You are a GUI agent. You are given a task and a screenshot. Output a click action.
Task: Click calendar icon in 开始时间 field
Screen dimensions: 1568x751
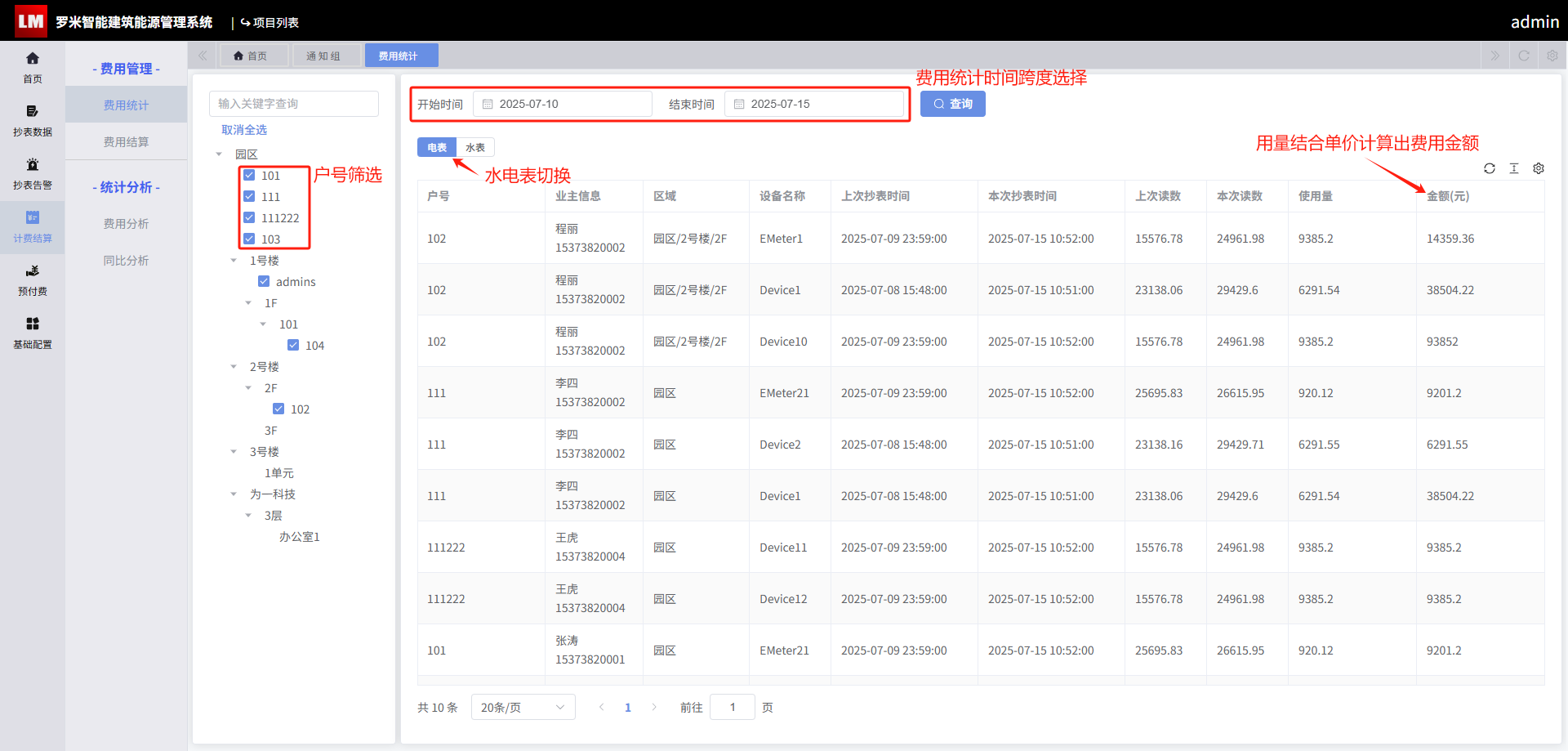[488, 104]
